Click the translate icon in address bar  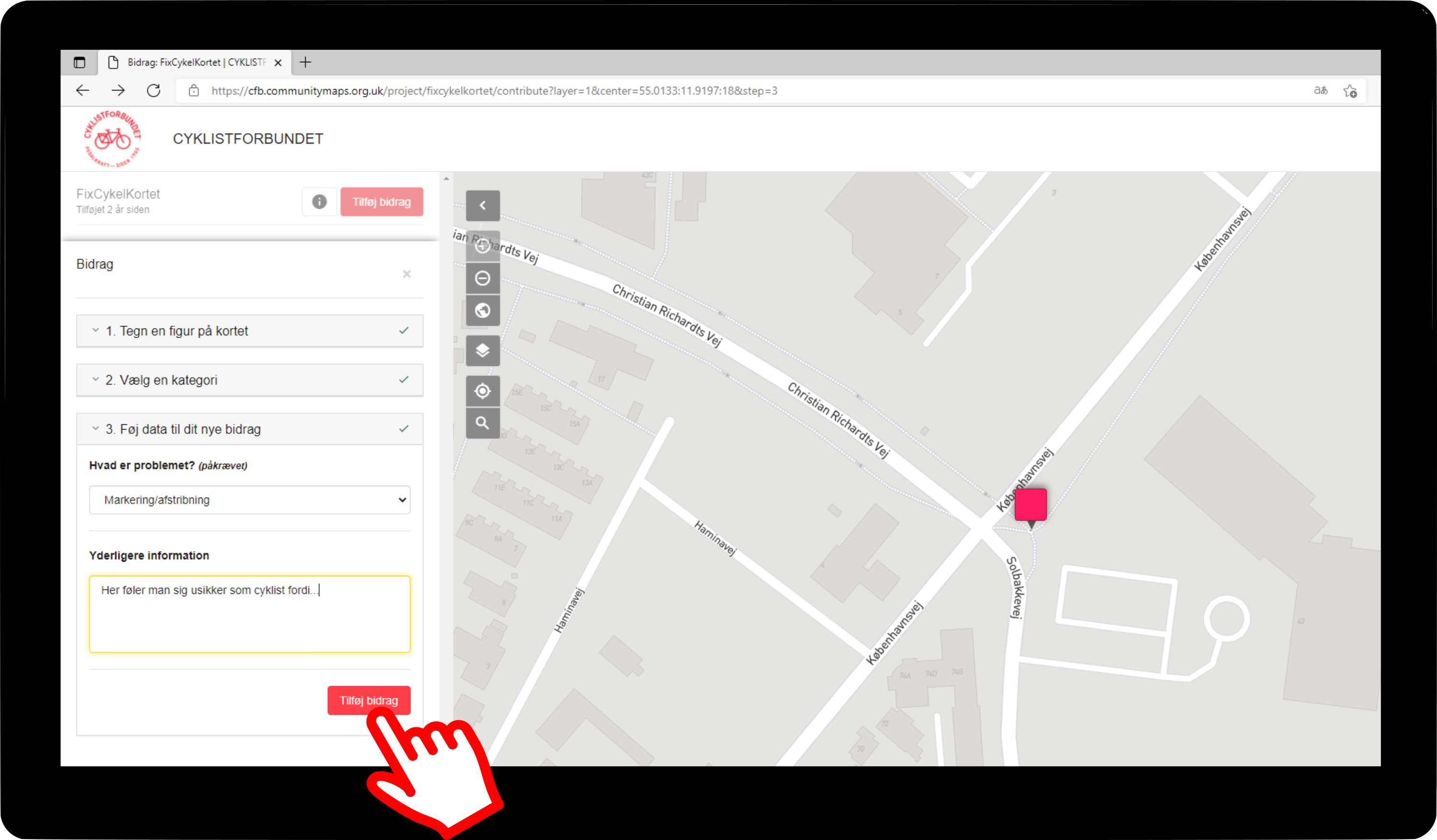[x=1321, y=91]
